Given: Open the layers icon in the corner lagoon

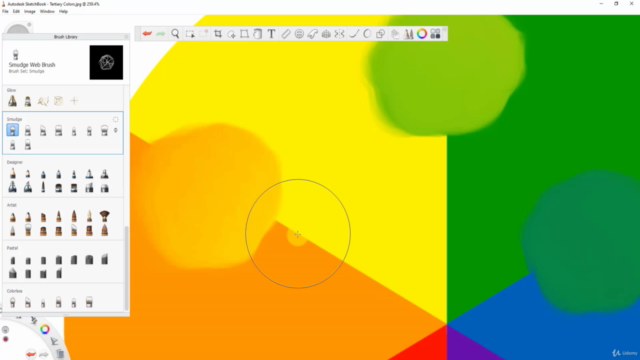Looking at the screenshot, I should click(60, 353).
